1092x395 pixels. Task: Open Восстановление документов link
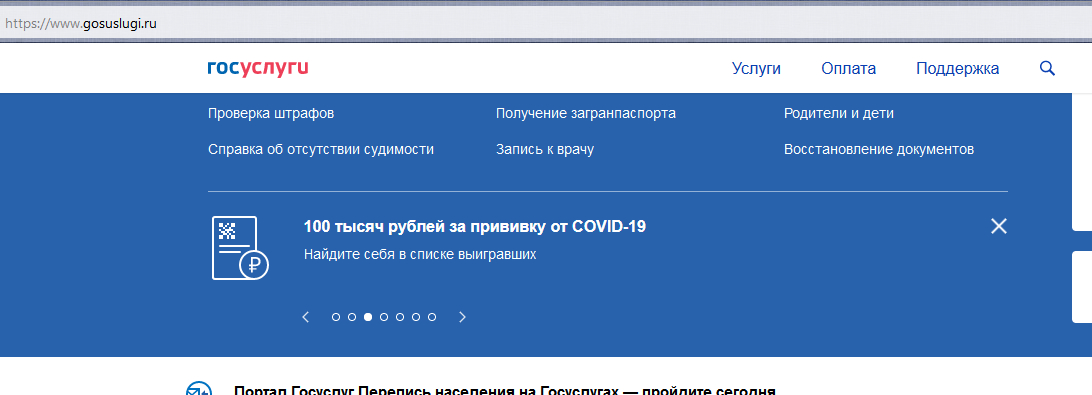879,149
